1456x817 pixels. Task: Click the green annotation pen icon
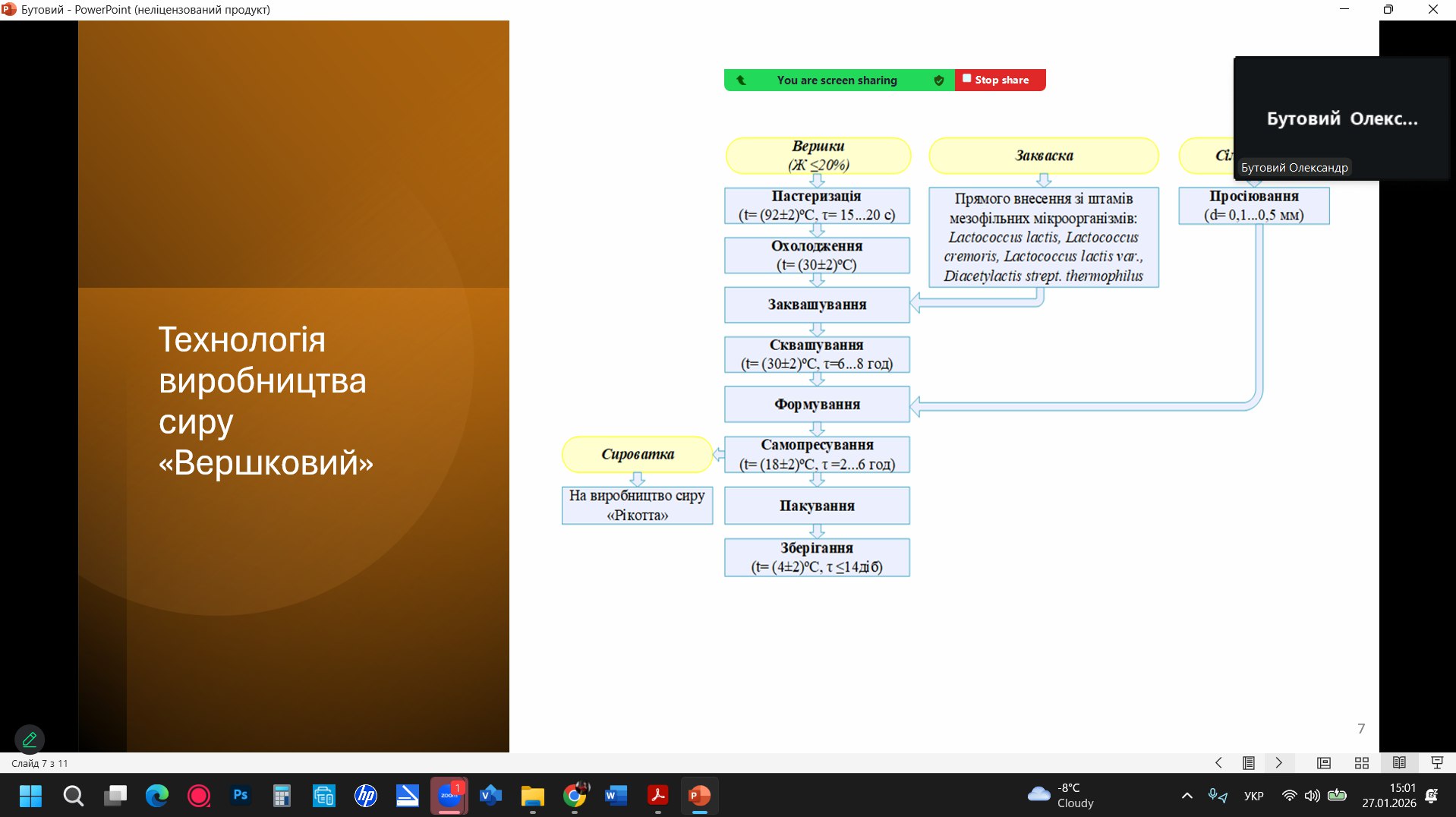[x=30, y=739]
